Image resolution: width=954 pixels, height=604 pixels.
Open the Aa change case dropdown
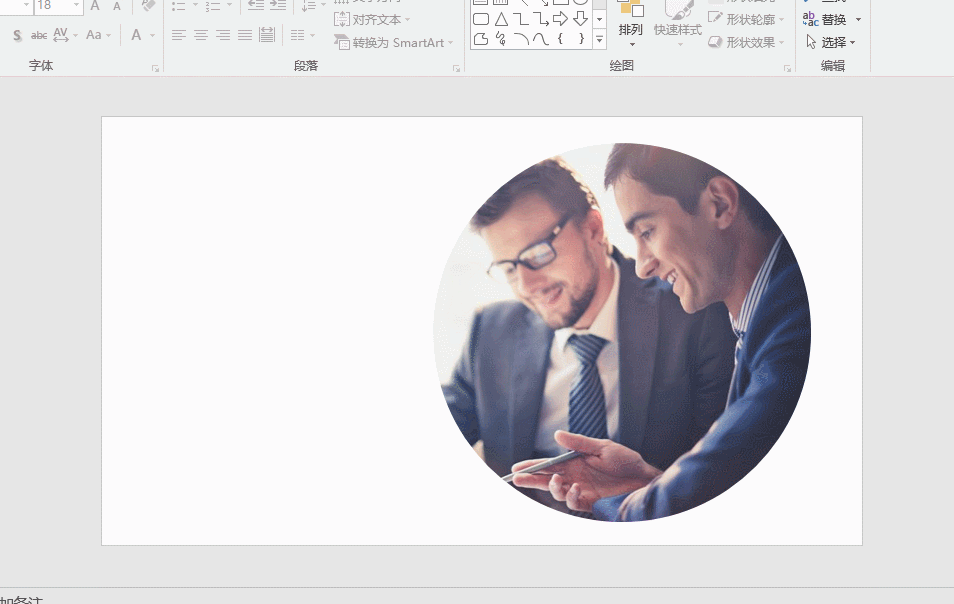pyautogui.click(x=97, y=35)
